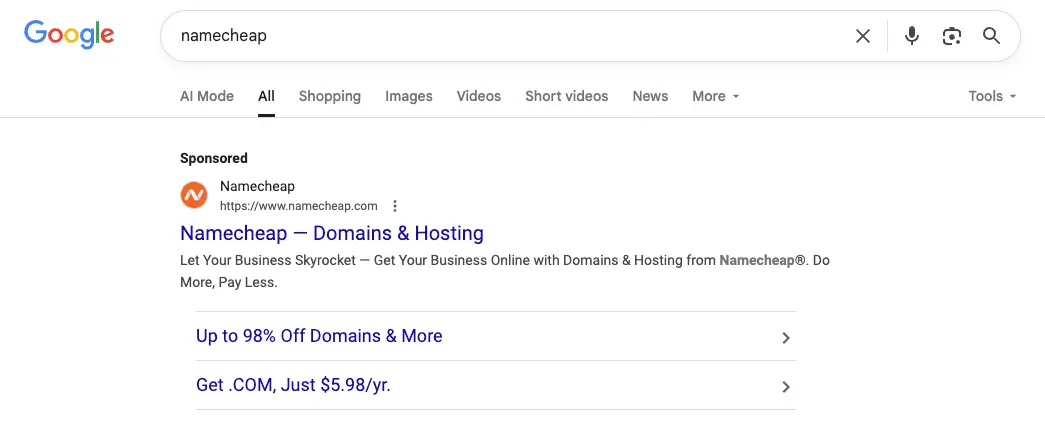Open "Namecheap — Domains & Hosting" ad title

tap(332, 233)
